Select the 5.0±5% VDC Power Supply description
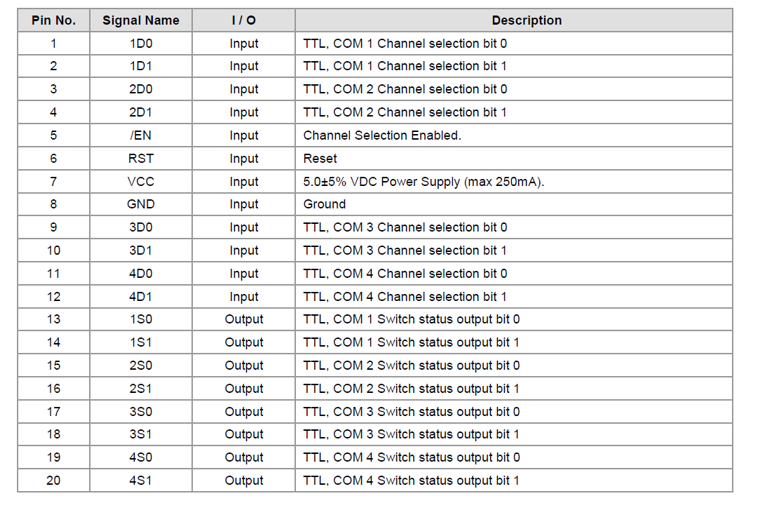The height and width of the screenshot is (522, 761). (424, 181)
